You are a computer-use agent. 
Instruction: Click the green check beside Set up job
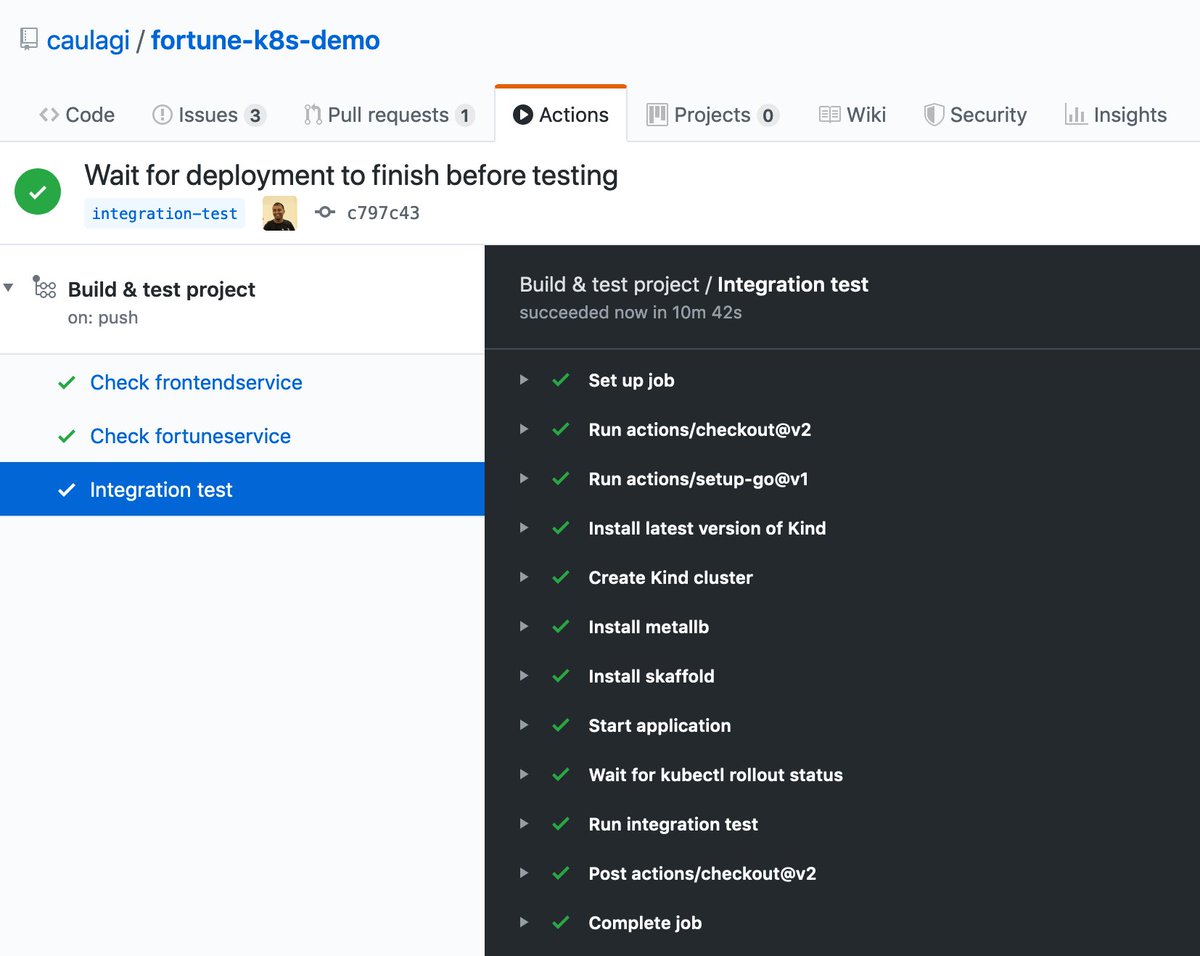pyautogui.click(x=561, y=380)
